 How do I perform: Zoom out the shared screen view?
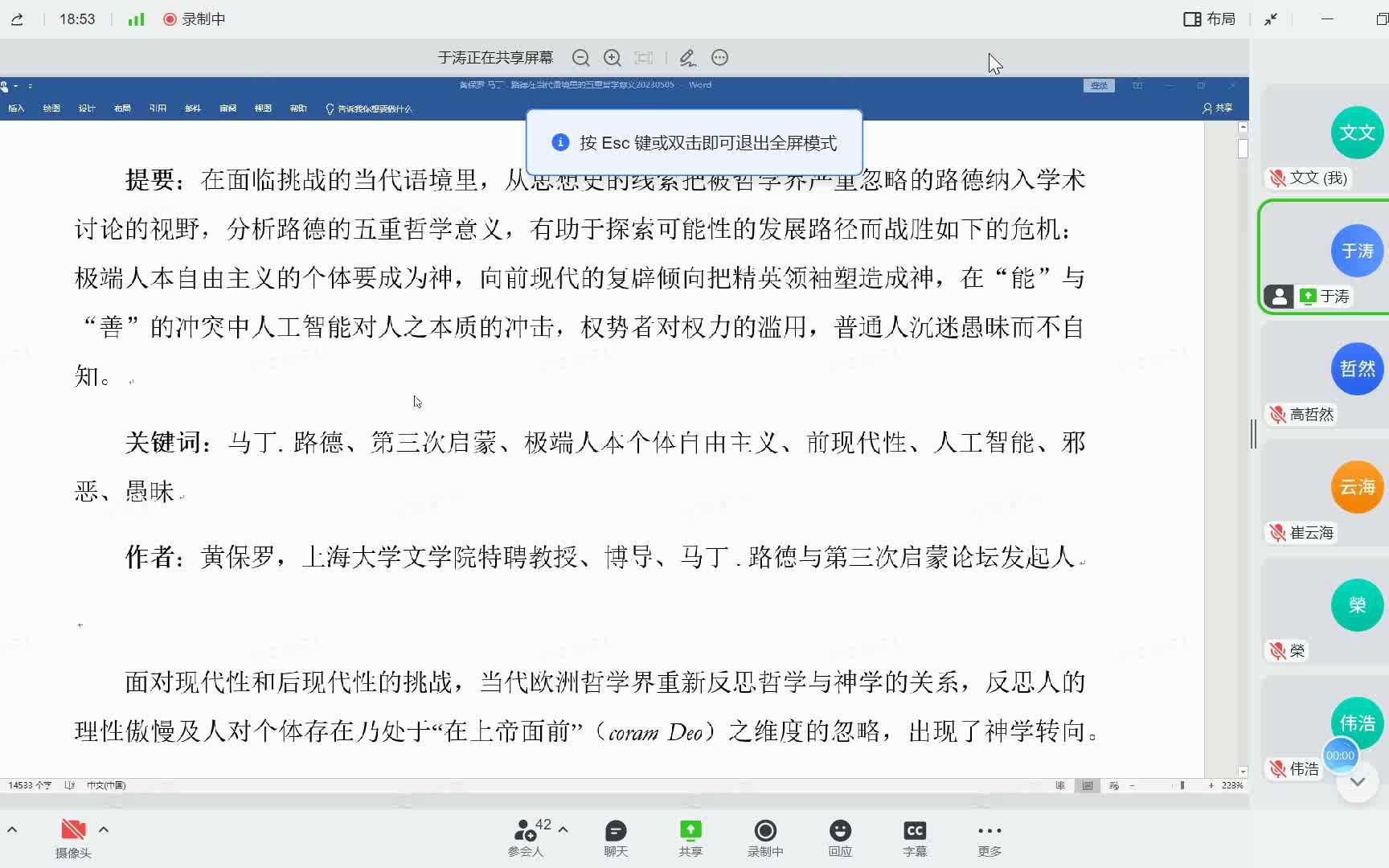[580, 58]
